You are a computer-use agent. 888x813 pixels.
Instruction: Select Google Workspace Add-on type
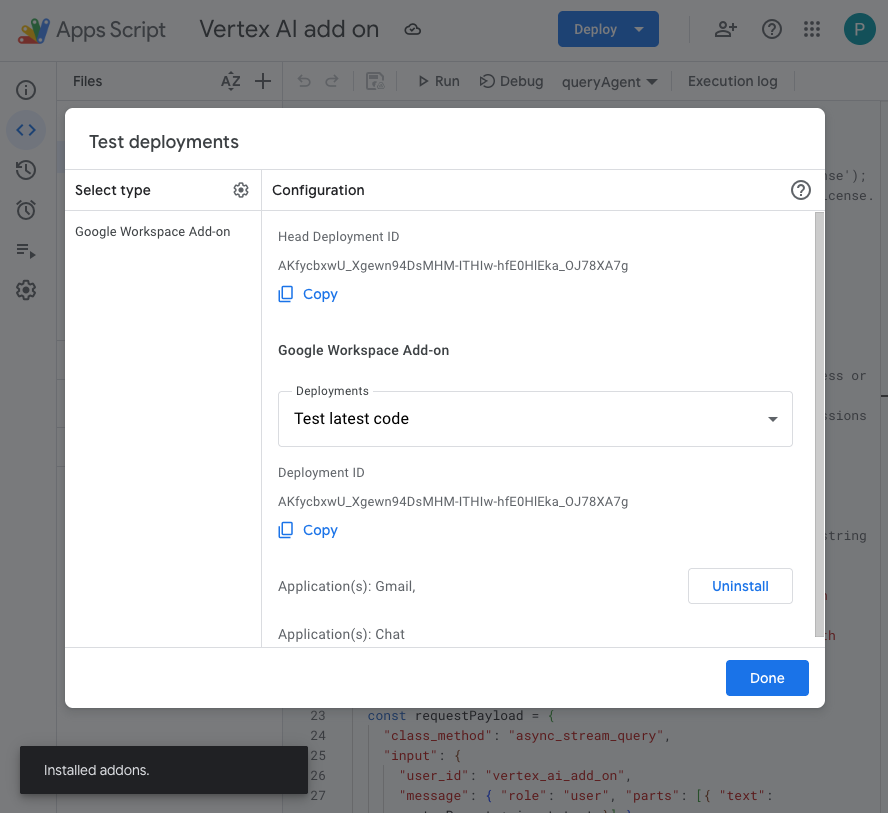pos(153,231)
